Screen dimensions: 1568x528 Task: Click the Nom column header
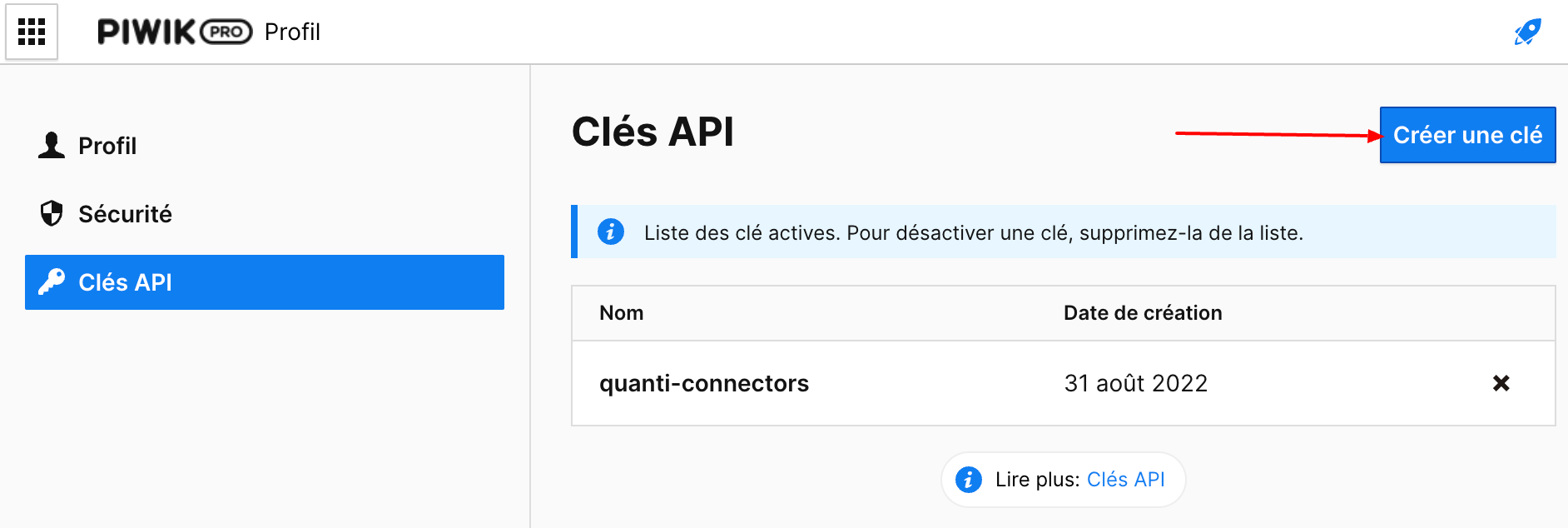tap(622, 312)
